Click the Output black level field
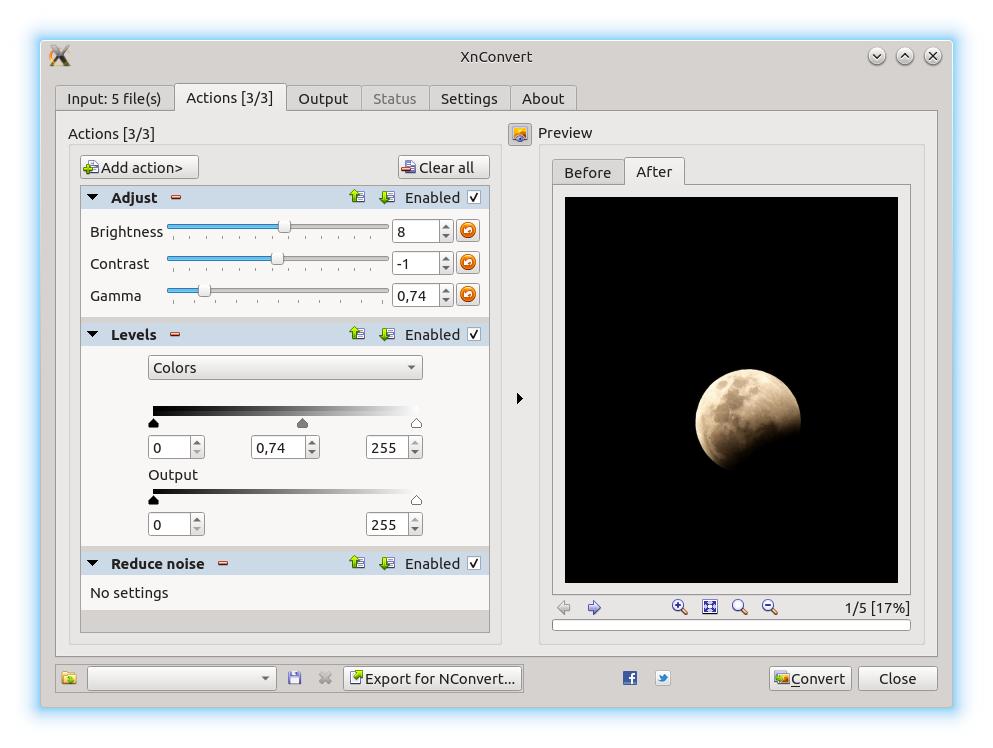Image resolution: width=993 pixels, height=748 pixels. tap(169, 524)
